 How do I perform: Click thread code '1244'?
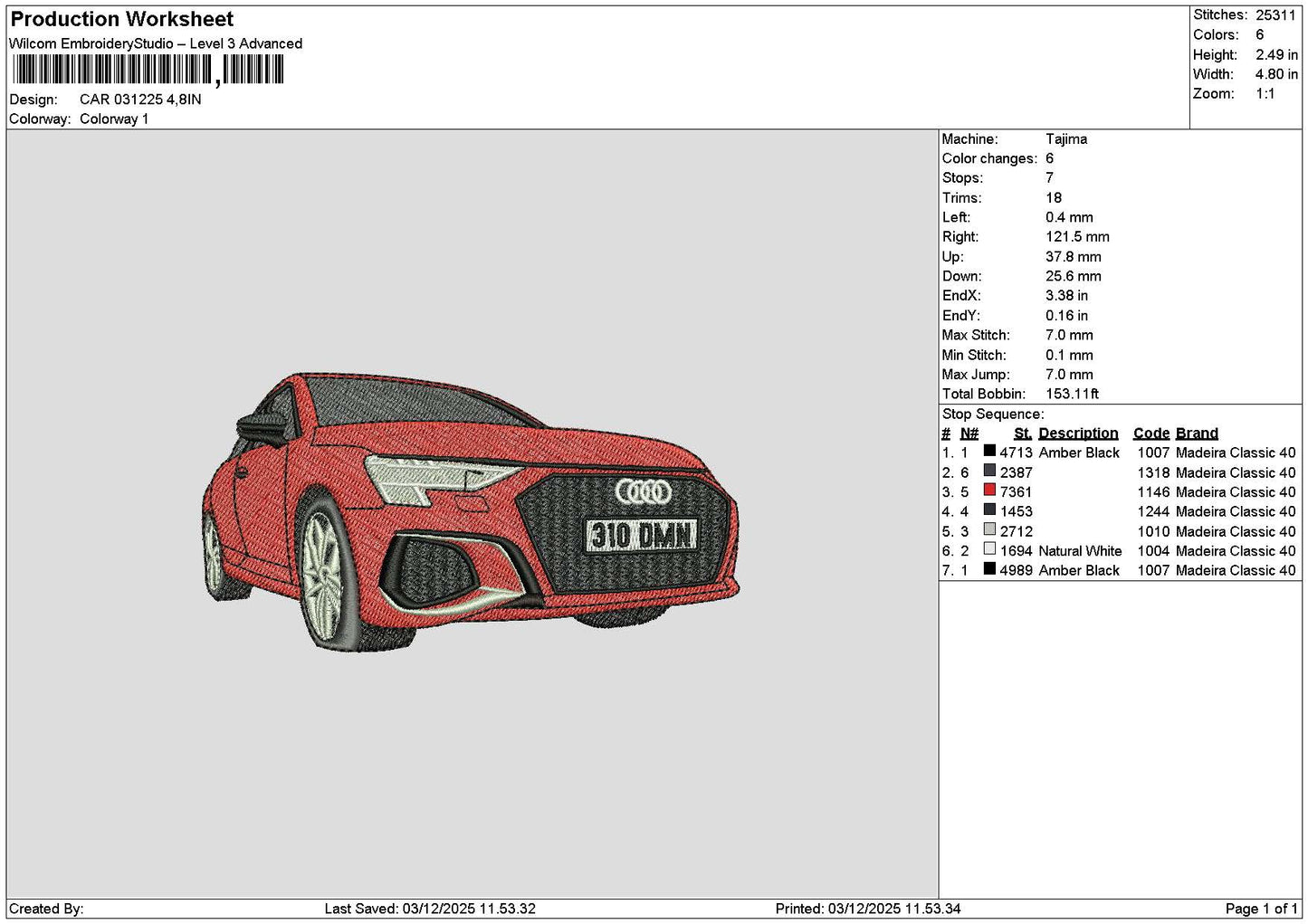(1153, 511)
